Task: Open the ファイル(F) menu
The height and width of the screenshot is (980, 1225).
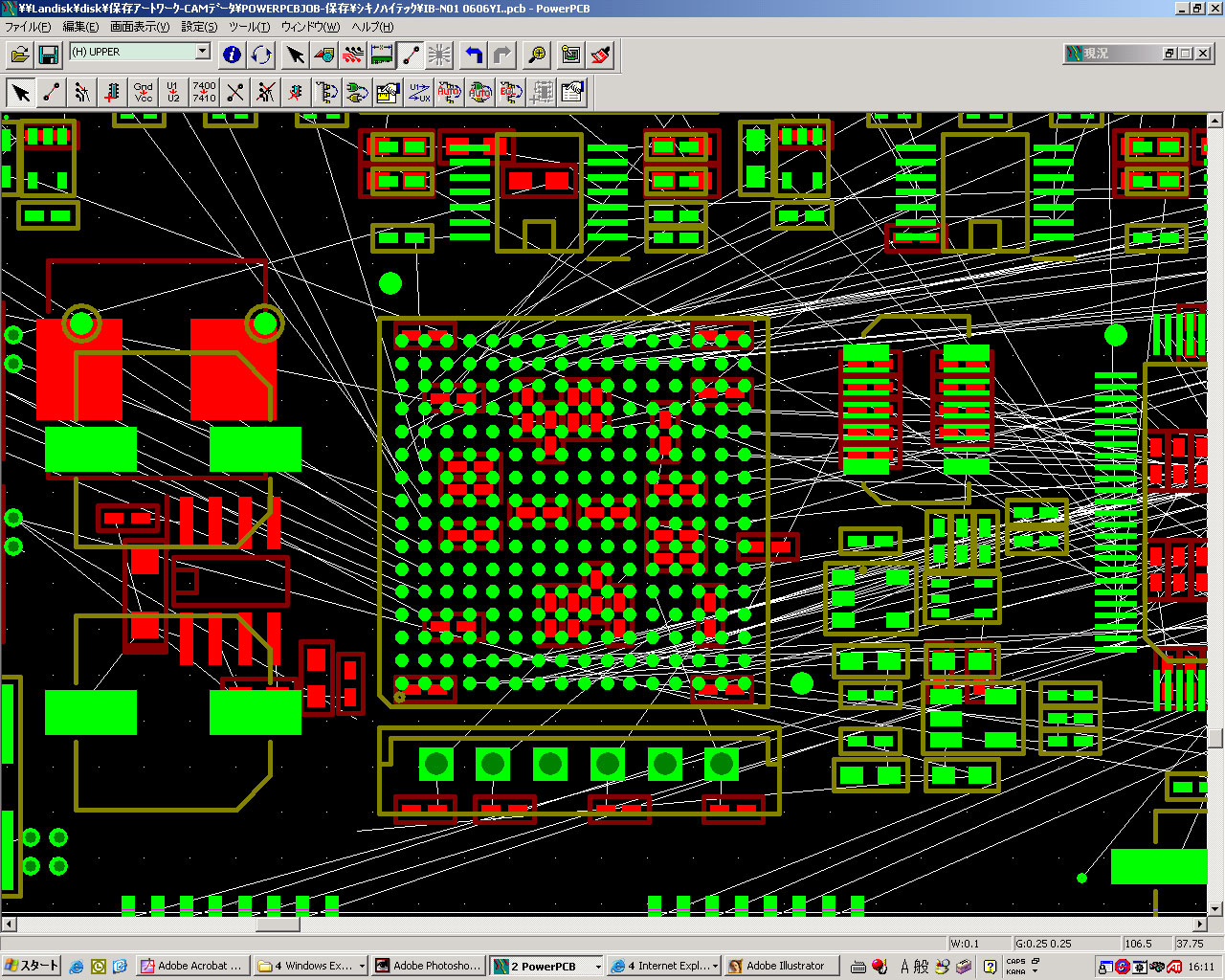Action: point(28,27)
